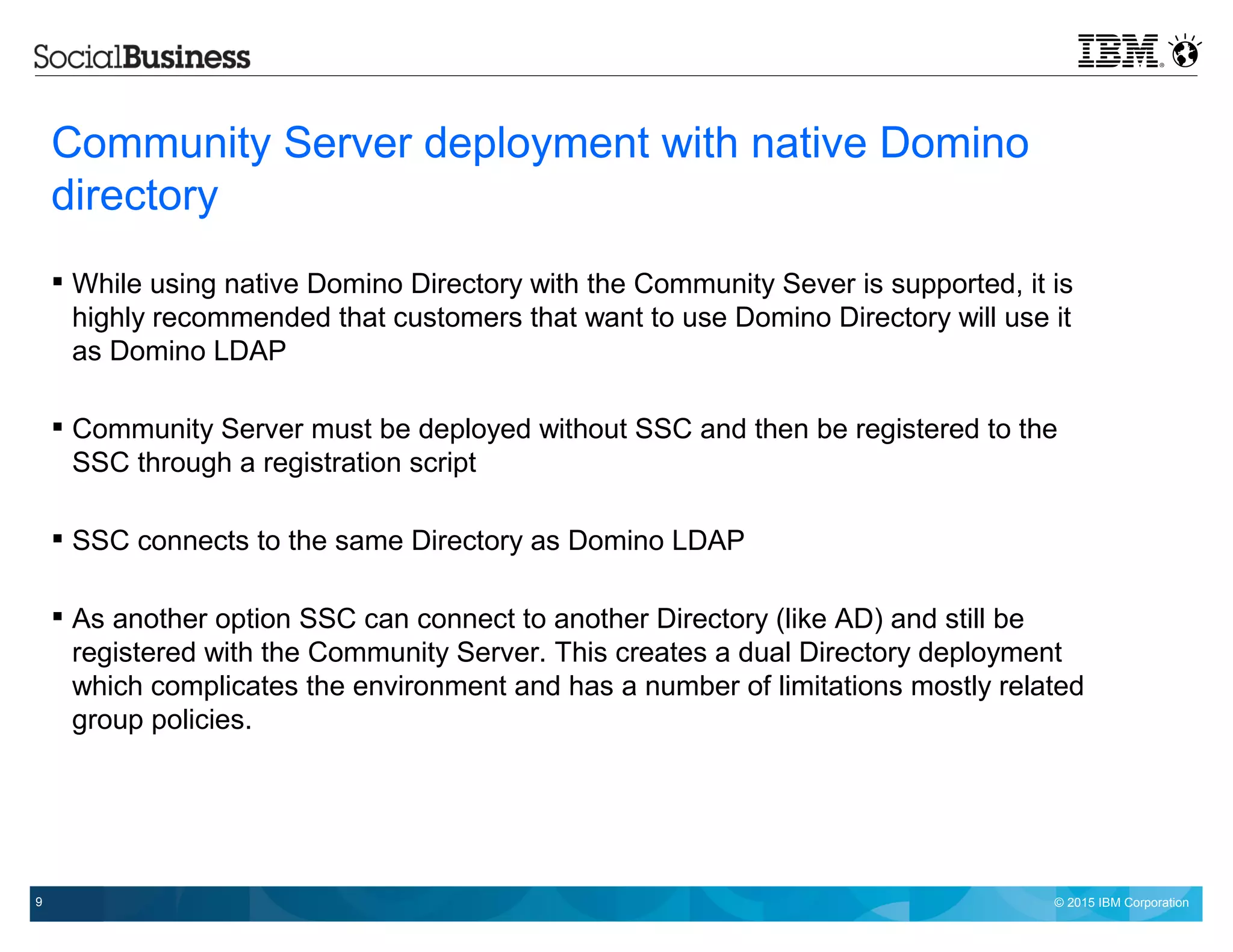Click the SocialBusiness header logo
1233x952 pixels.
(142, 57)
